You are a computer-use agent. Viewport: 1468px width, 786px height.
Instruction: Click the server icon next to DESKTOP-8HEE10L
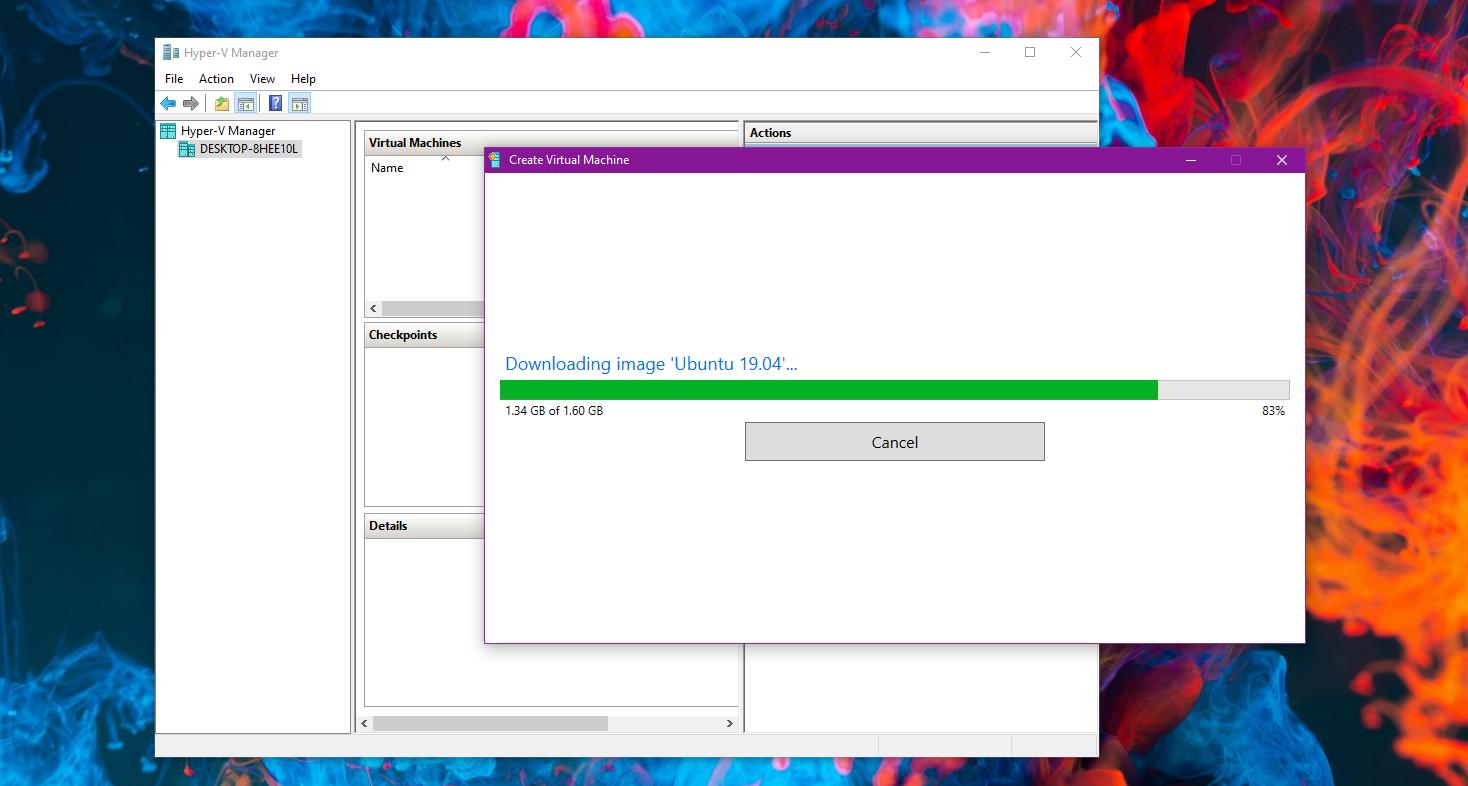[x=187, y=149]
